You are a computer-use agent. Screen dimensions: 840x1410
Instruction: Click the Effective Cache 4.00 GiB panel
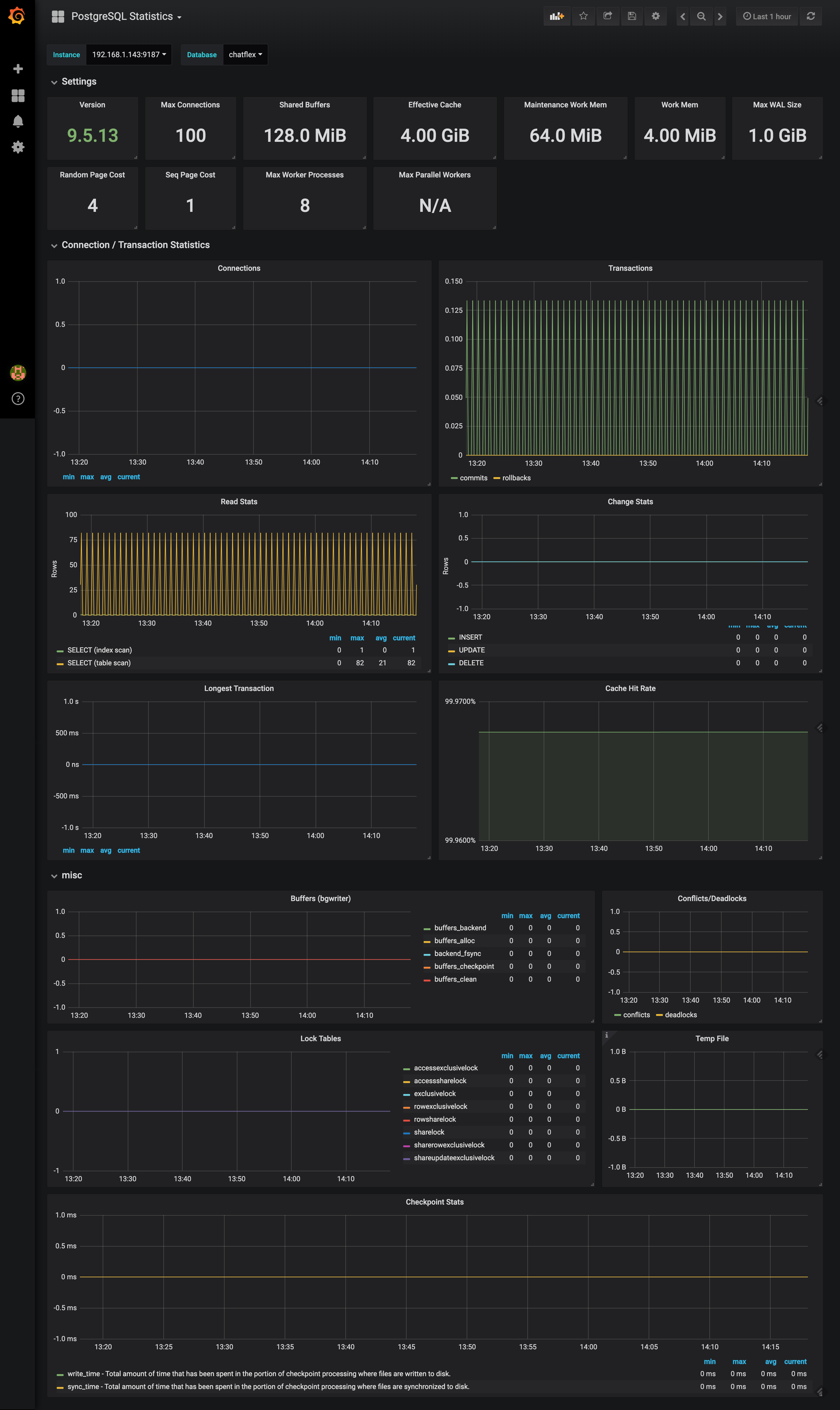coord(435,128)
